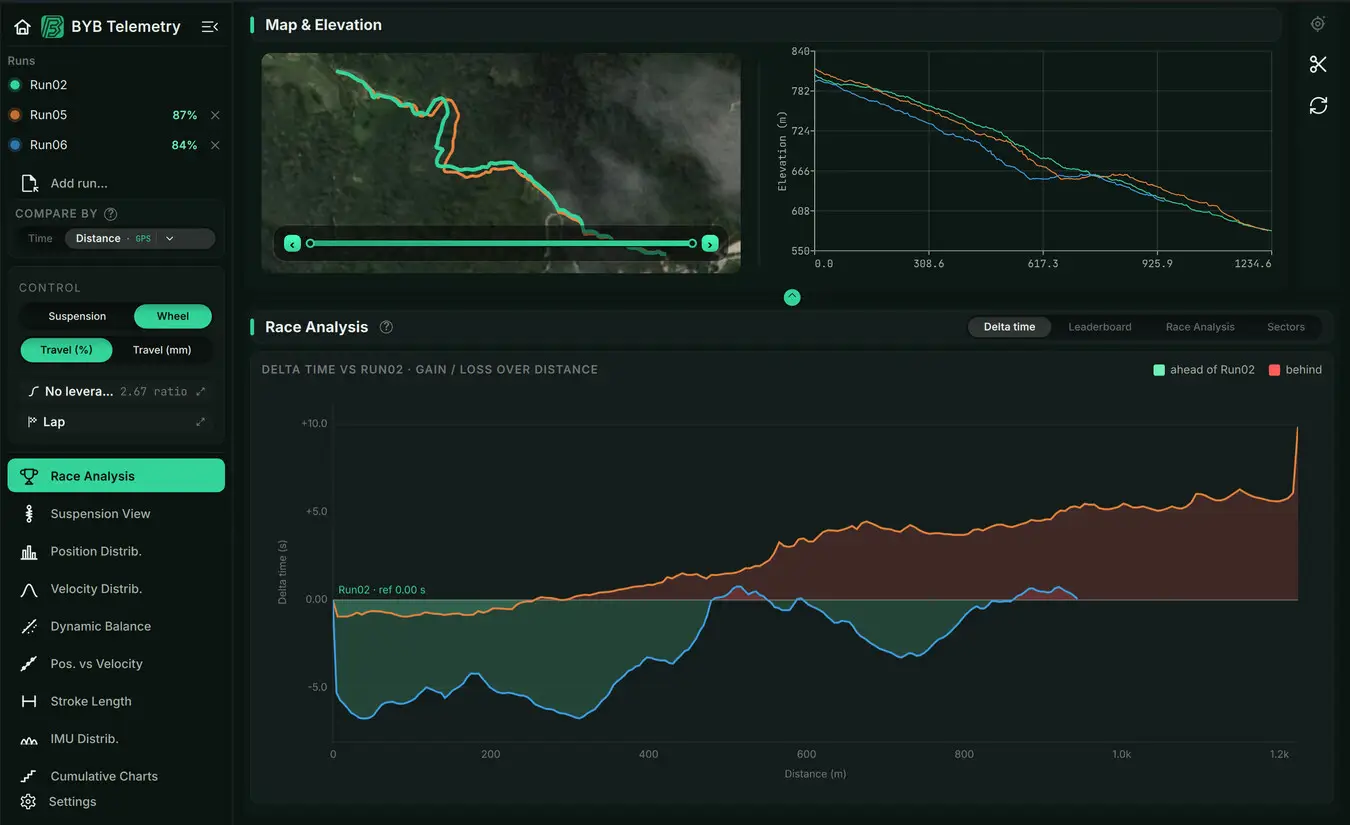Image resolution: width=1350 pixels, height=825 pixels.
Task: Go to home via house icon
Action: click(22, 27)
